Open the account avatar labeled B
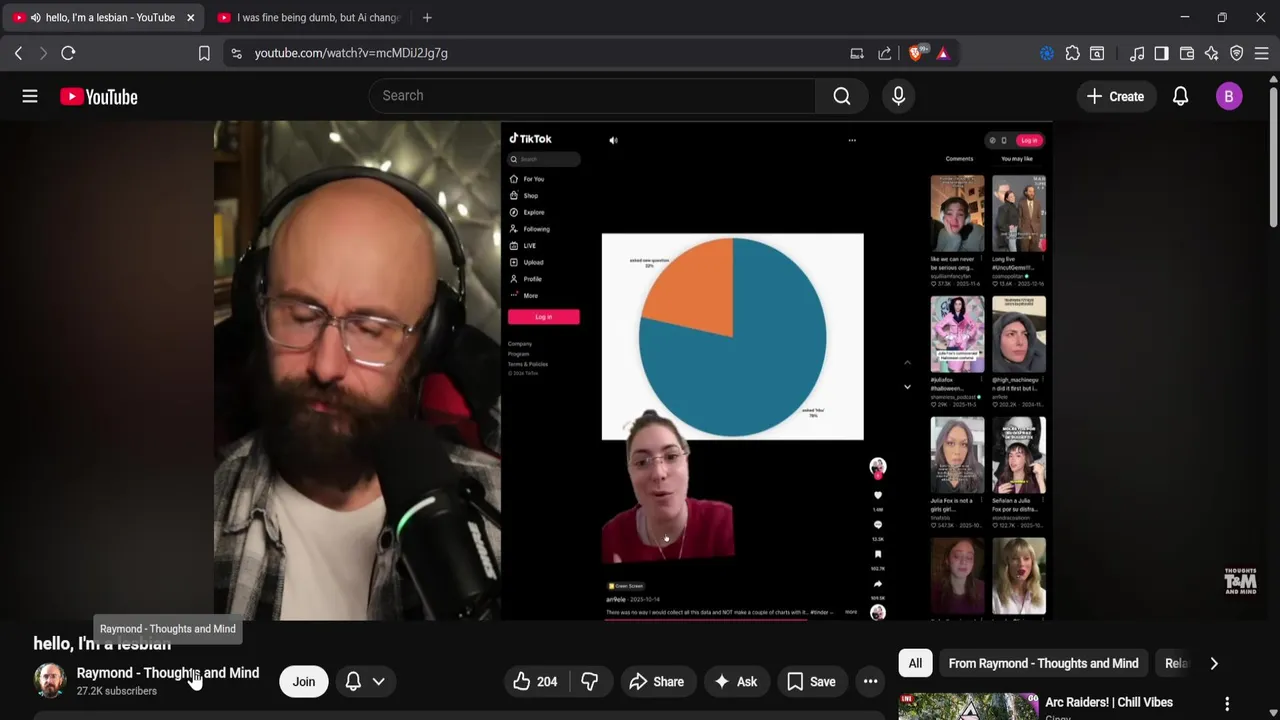Viewport: 1280px width, 720px height. click(1229, 96)
